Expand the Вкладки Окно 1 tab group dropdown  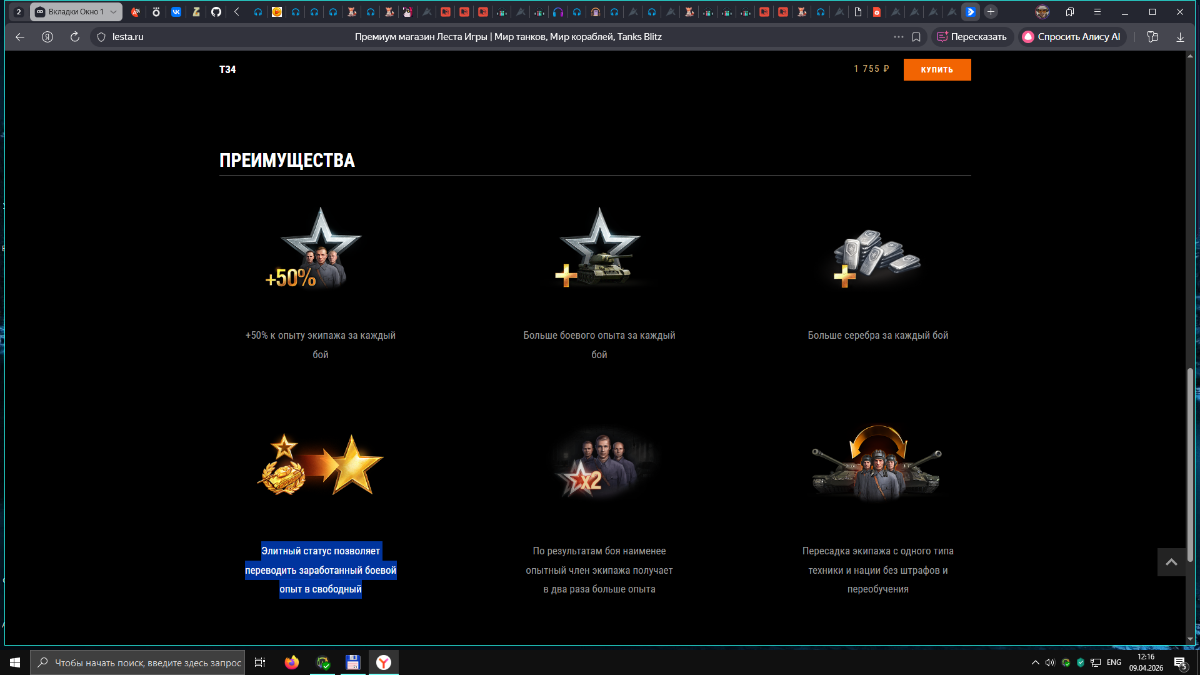click(x=112, y=12)
